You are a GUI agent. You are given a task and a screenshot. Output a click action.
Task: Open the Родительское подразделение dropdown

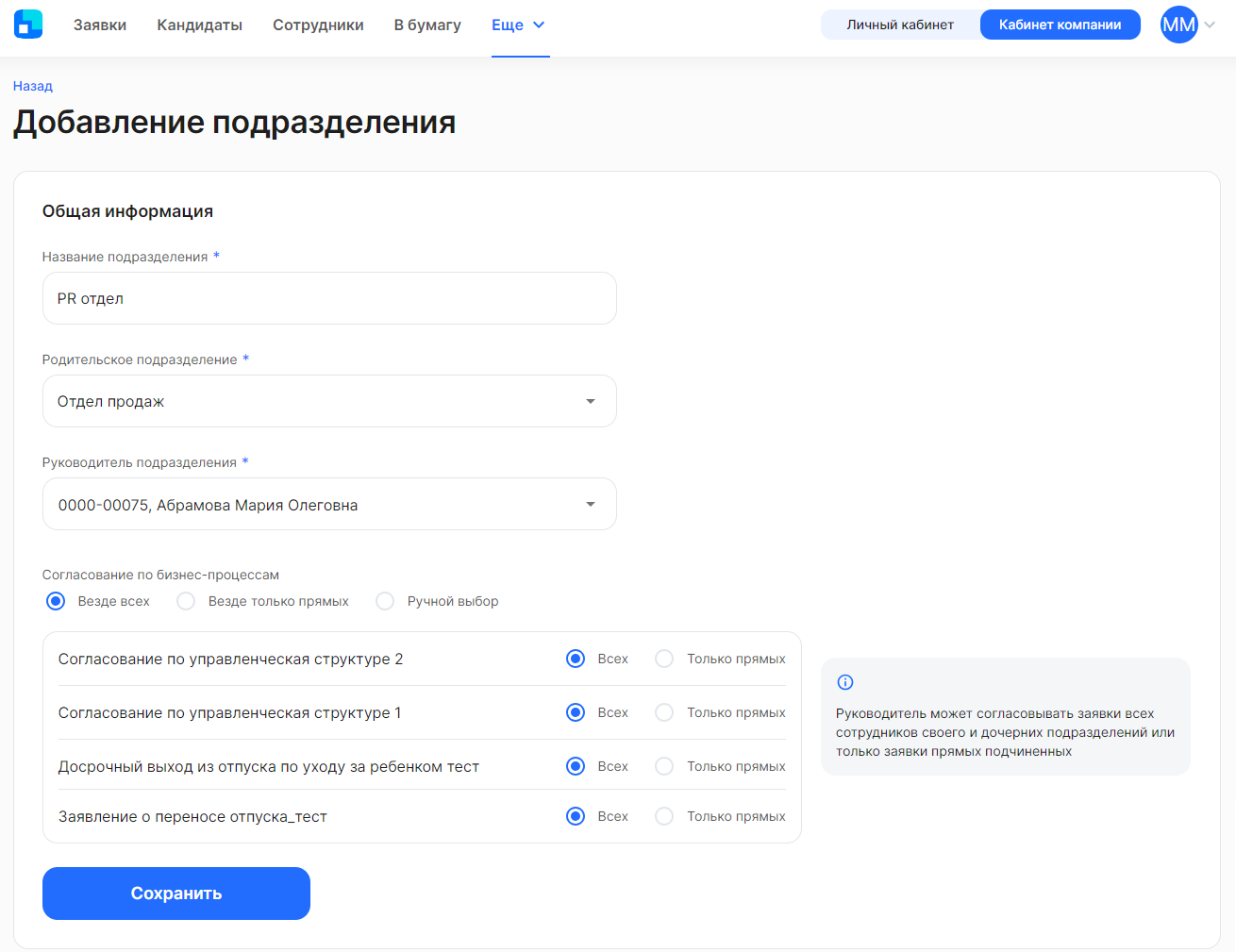tap(329, 401)
